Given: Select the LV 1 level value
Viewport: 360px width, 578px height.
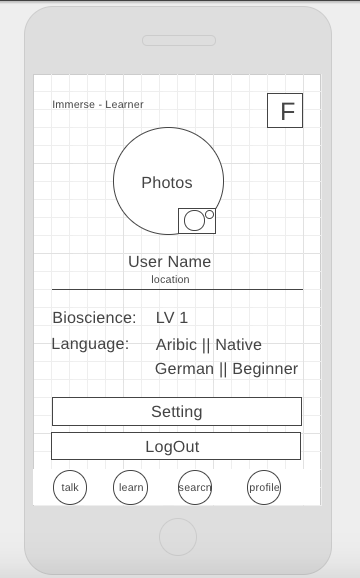Looking at the screenshot, I should [172, 318].
